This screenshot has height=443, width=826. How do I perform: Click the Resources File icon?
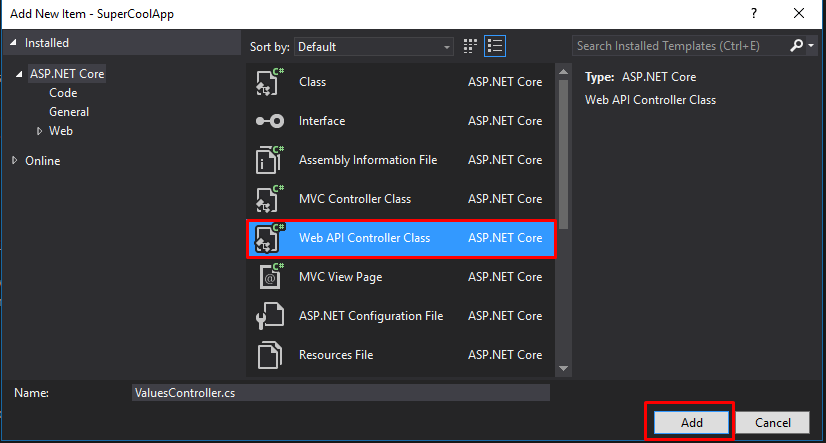pyautogui.click(x=268, y=355)
